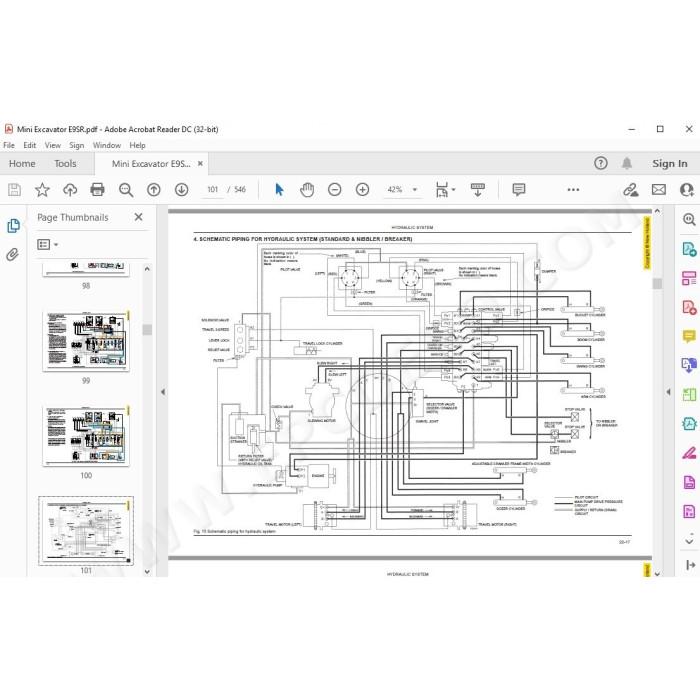Select page 100 thumbnail
The height and width of the screenshot is (700, 700).
point(86,436)
